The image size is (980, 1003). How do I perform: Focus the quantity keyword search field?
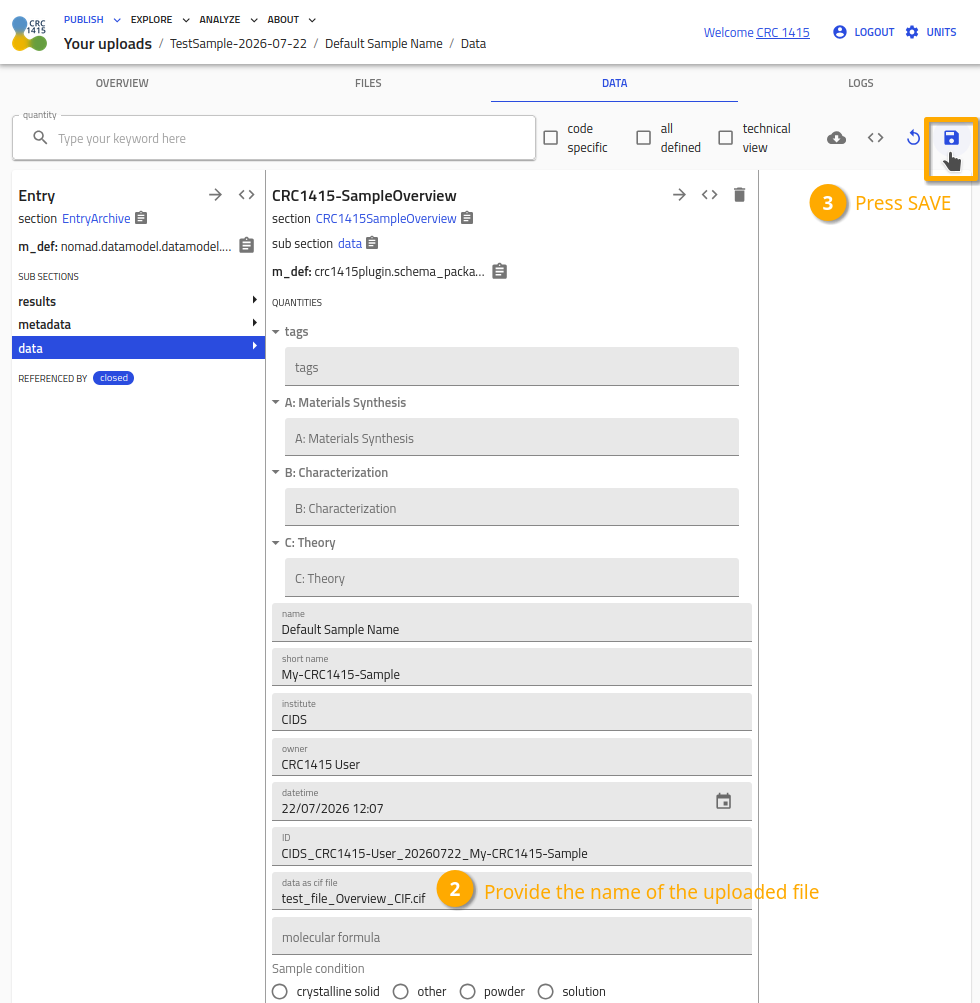point(274,138)
